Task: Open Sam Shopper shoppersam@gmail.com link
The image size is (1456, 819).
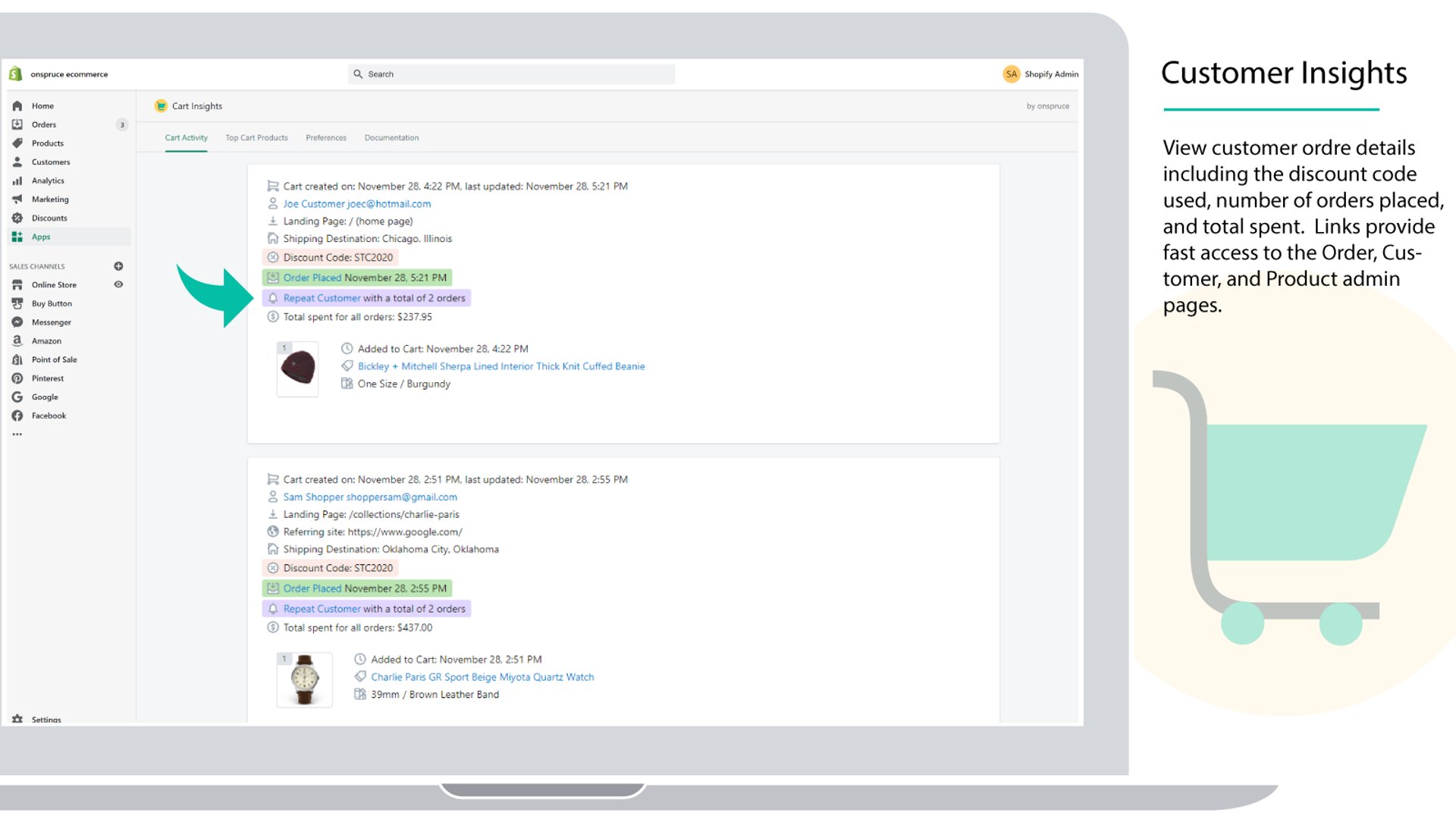Action: click(370, 497)
